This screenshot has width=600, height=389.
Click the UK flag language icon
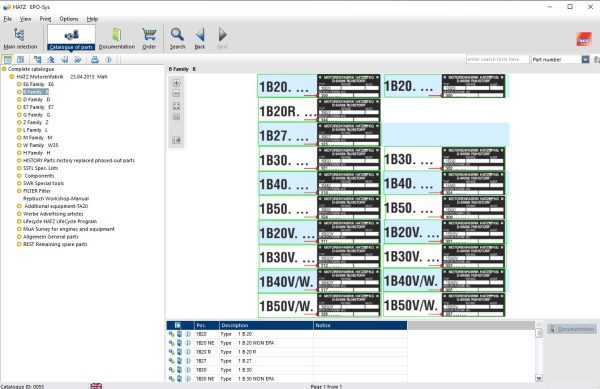96,386
